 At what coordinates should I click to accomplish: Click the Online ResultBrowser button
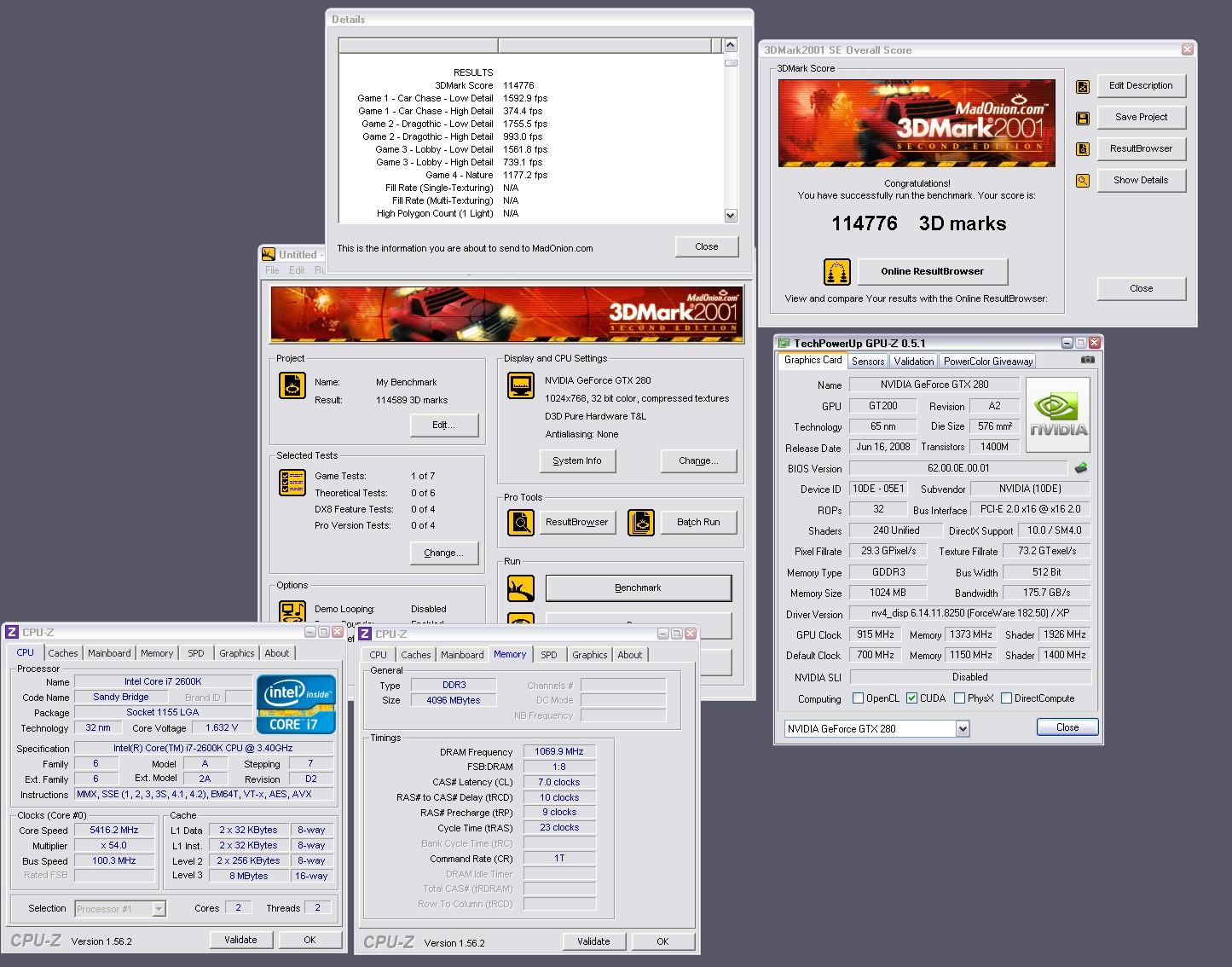932,272
